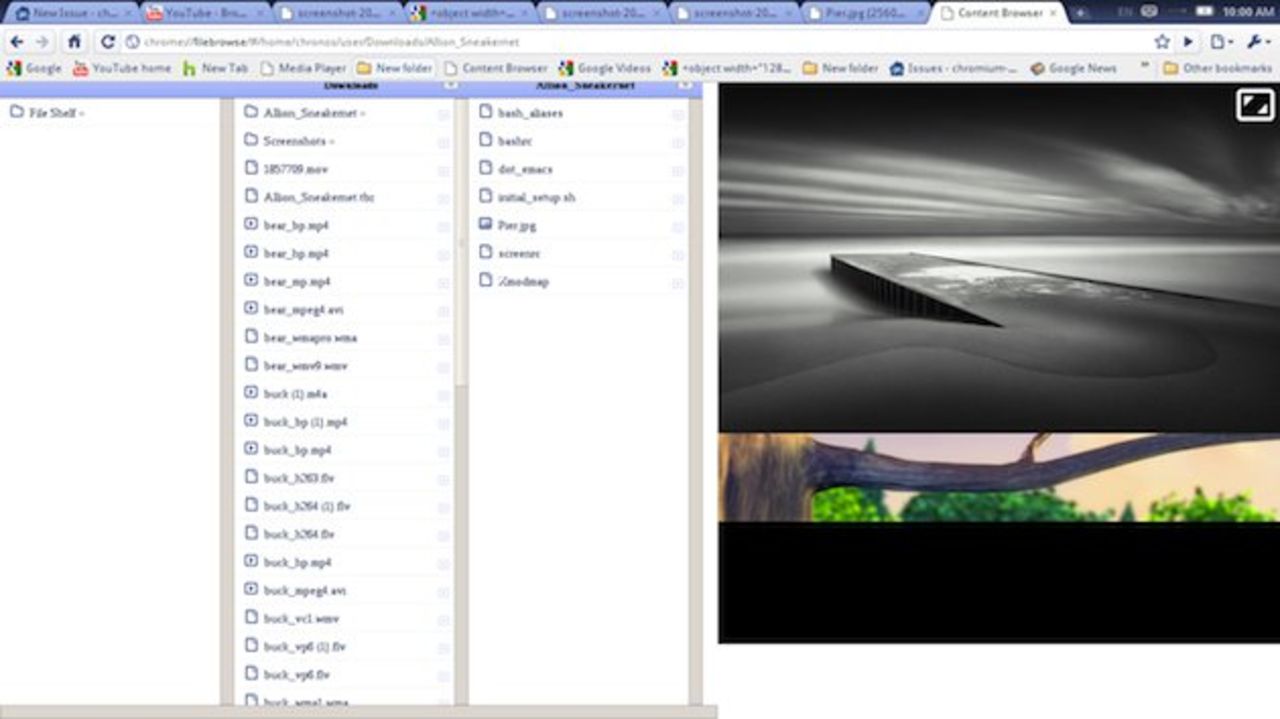Click the folder icon next to Screenshots
1280x719 pixels.
[x=250, y=140]
